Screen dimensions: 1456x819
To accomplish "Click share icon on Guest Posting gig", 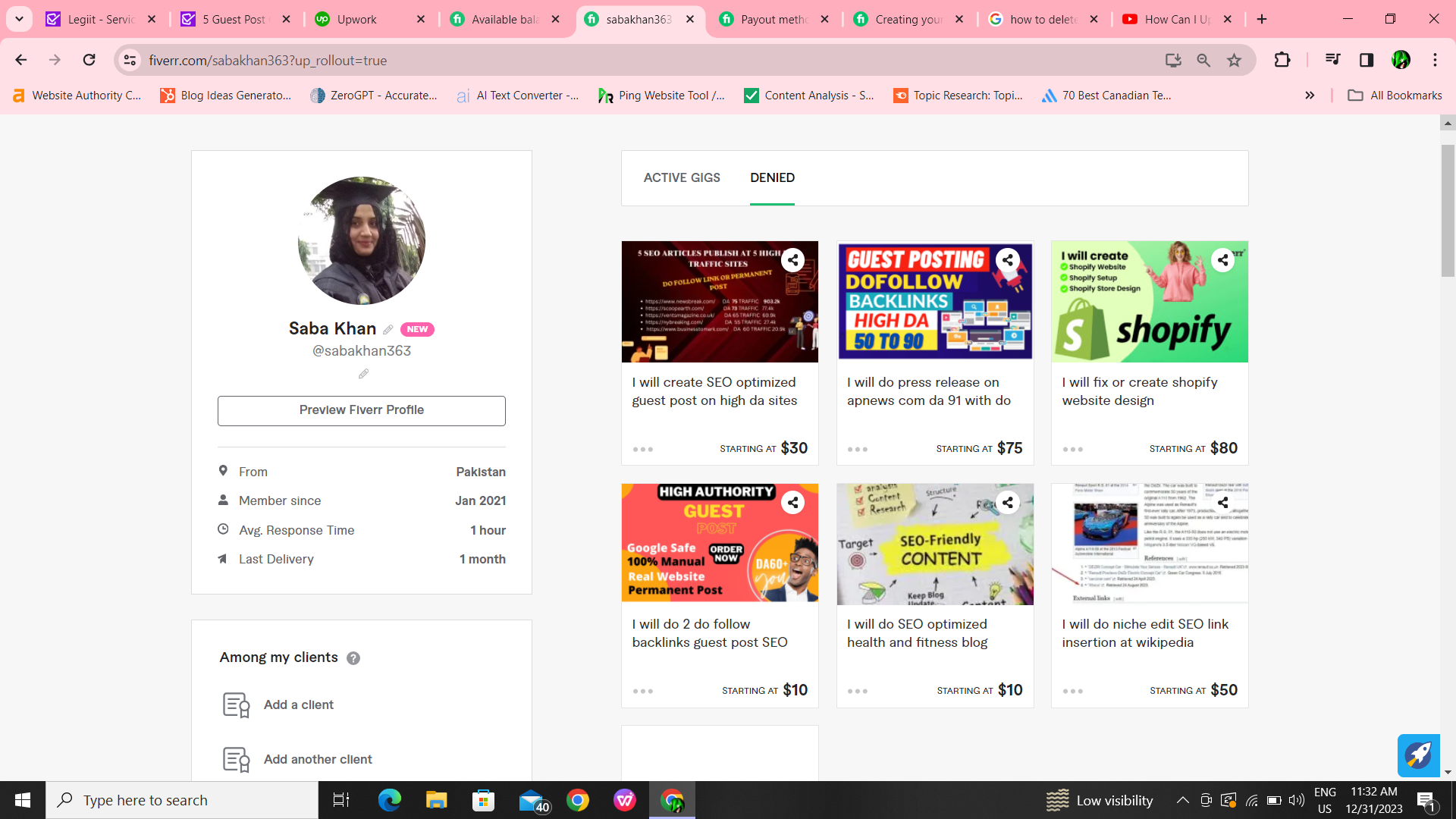I will click(x=1008, y=260).
